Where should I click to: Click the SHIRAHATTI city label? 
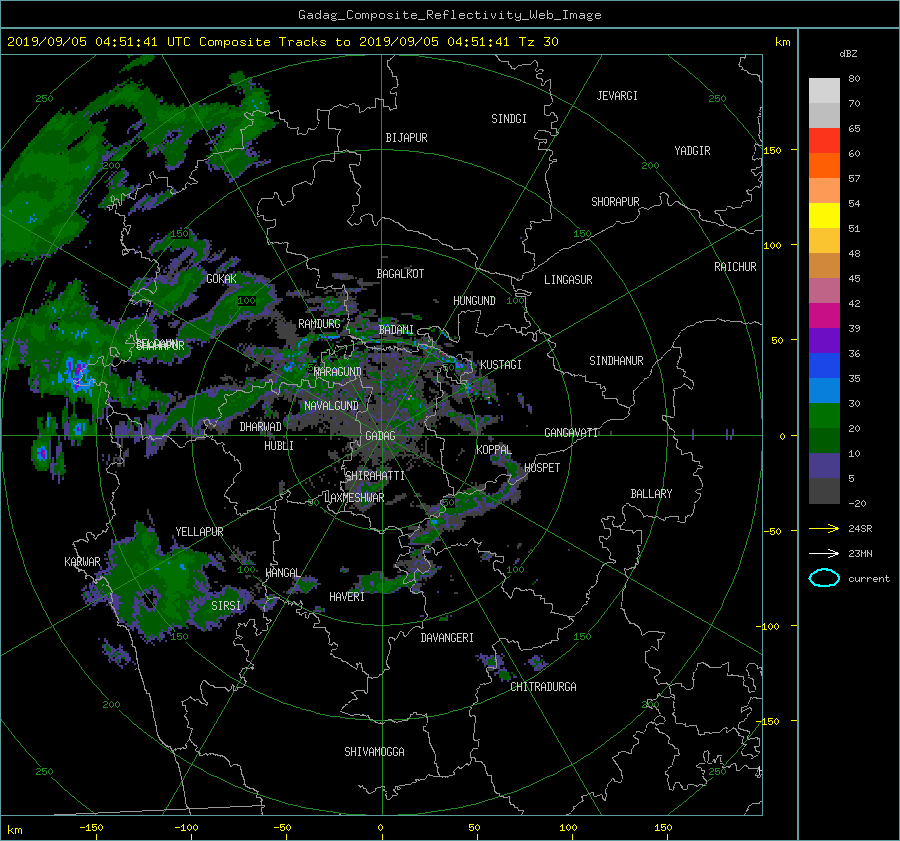pos(375,476)
